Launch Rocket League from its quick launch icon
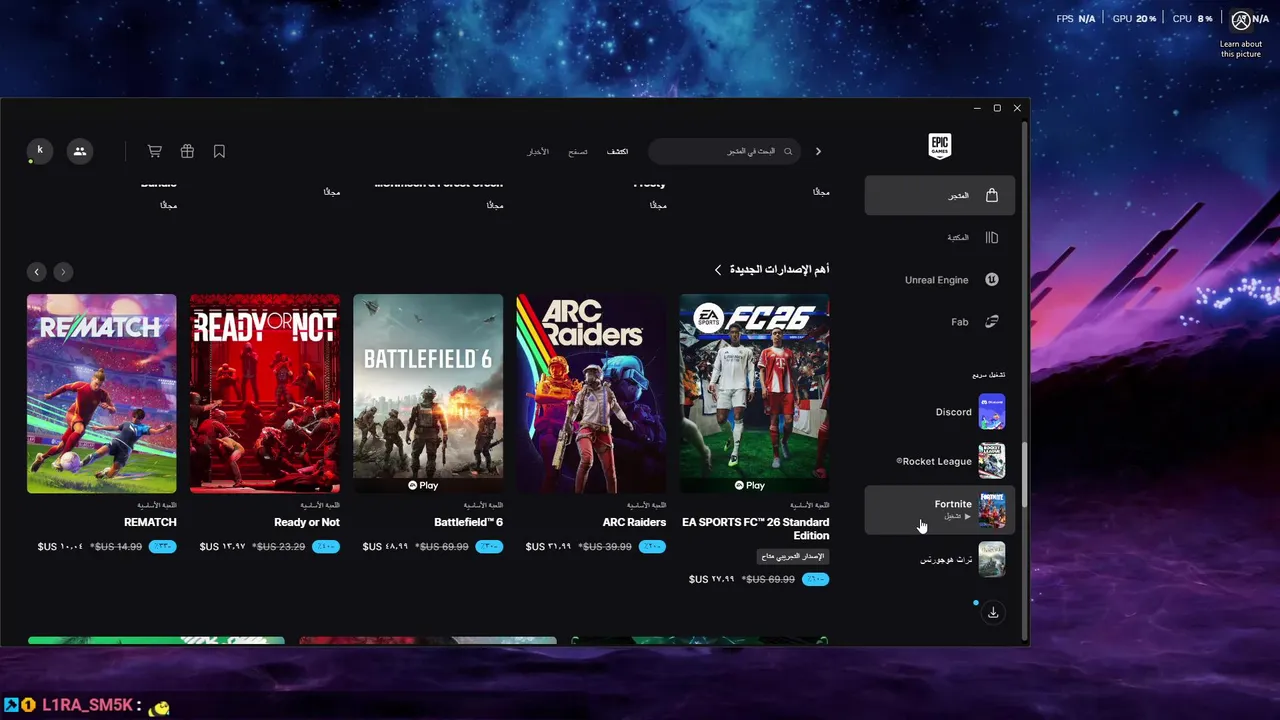 pyautogui.click(x=992, y=461)
